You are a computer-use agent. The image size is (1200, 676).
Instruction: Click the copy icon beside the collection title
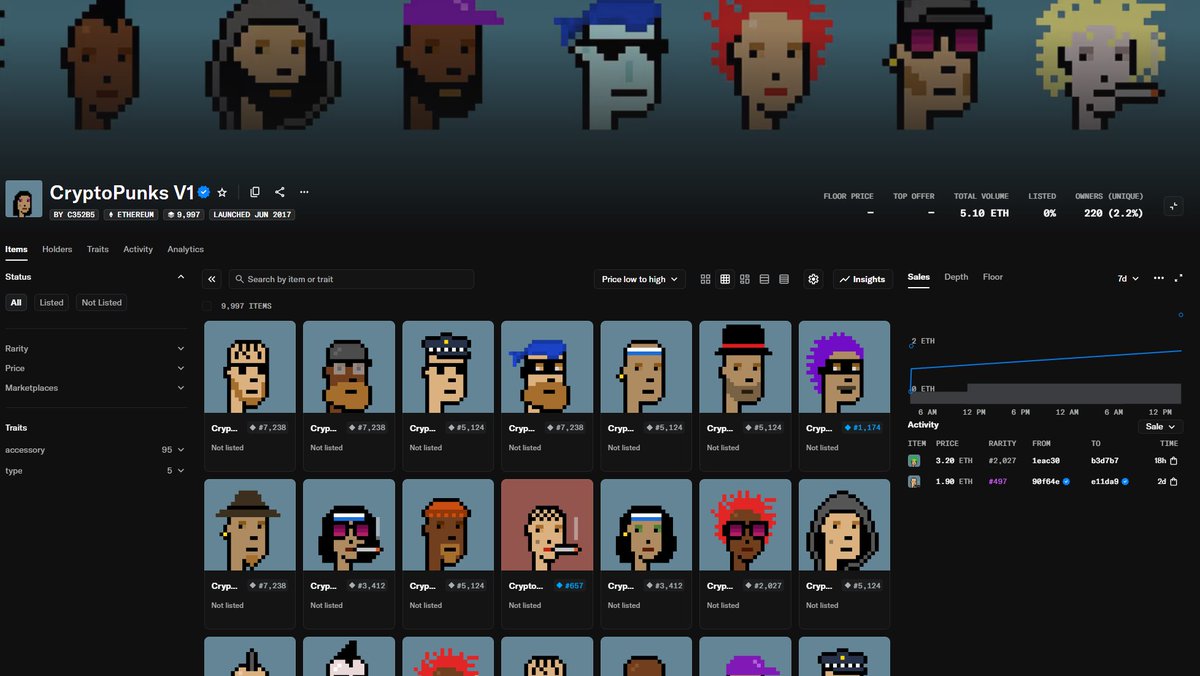point(255,192)
